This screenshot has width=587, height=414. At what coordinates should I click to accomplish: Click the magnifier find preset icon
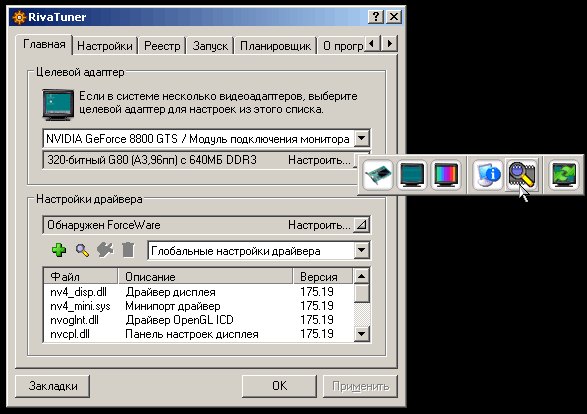[82, 250]
